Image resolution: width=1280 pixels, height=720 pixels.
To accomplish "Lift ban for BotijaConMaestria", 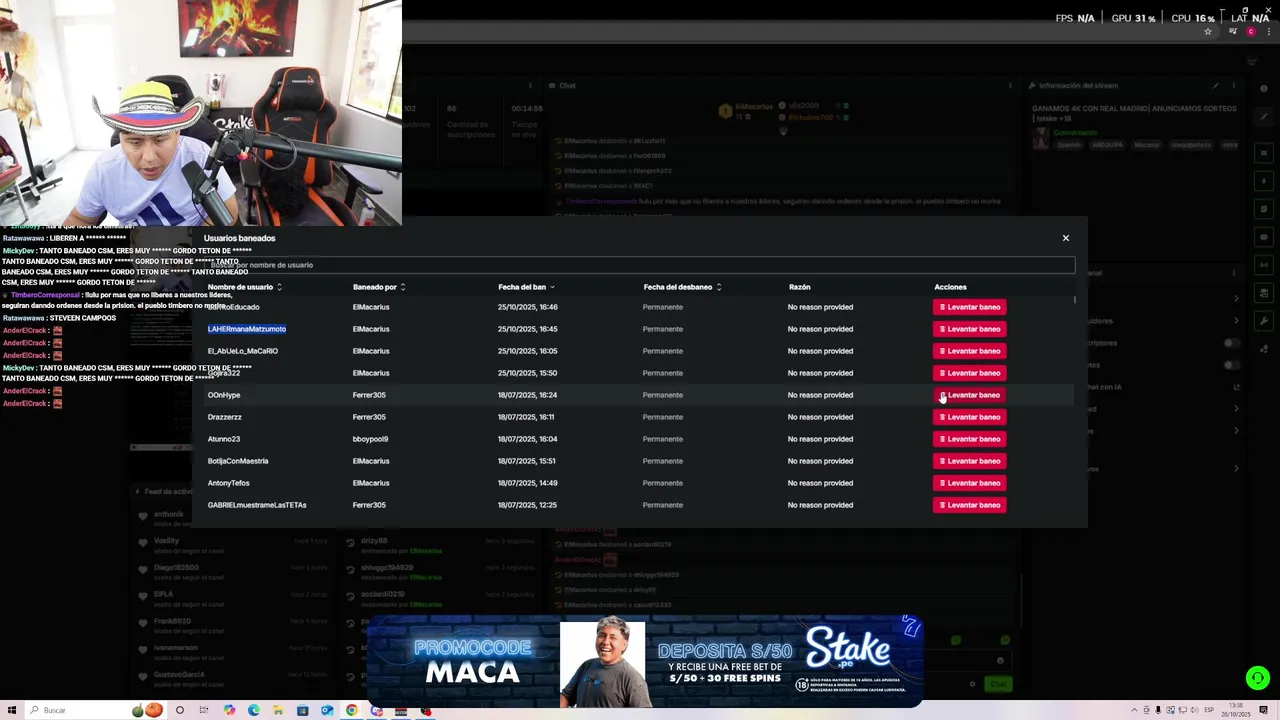I will click(x=970, y=461).
